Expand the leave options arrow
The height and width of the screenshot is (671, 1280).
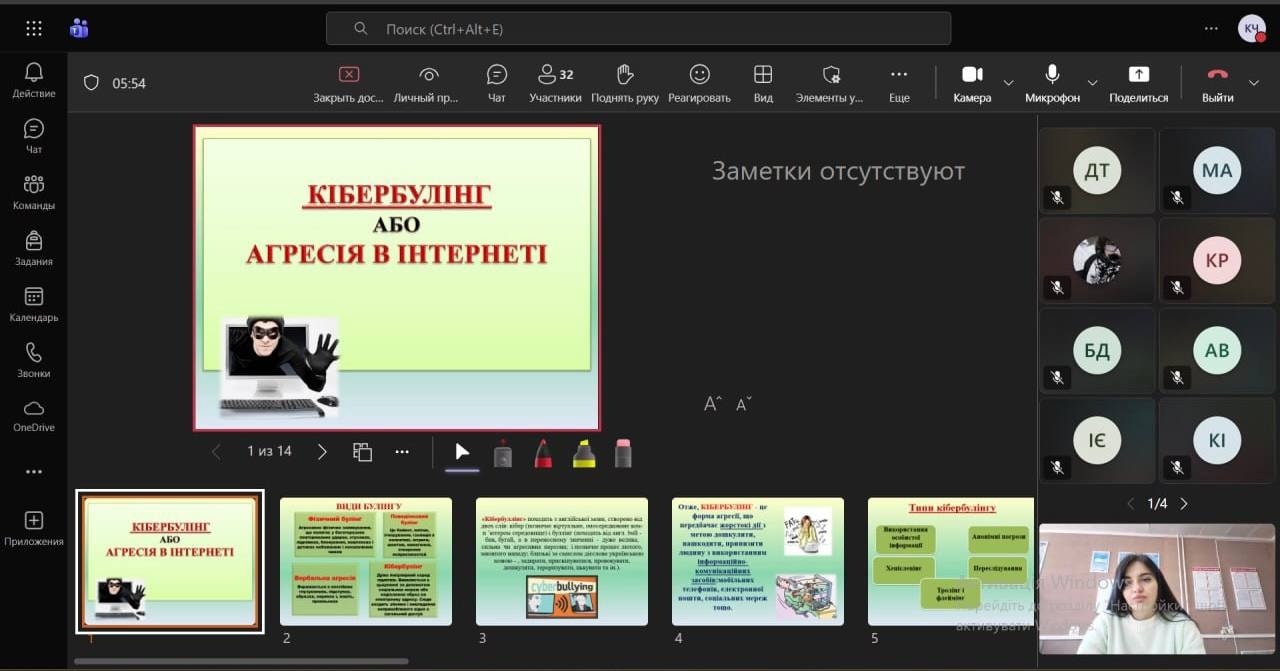[x=1254, y=82]
